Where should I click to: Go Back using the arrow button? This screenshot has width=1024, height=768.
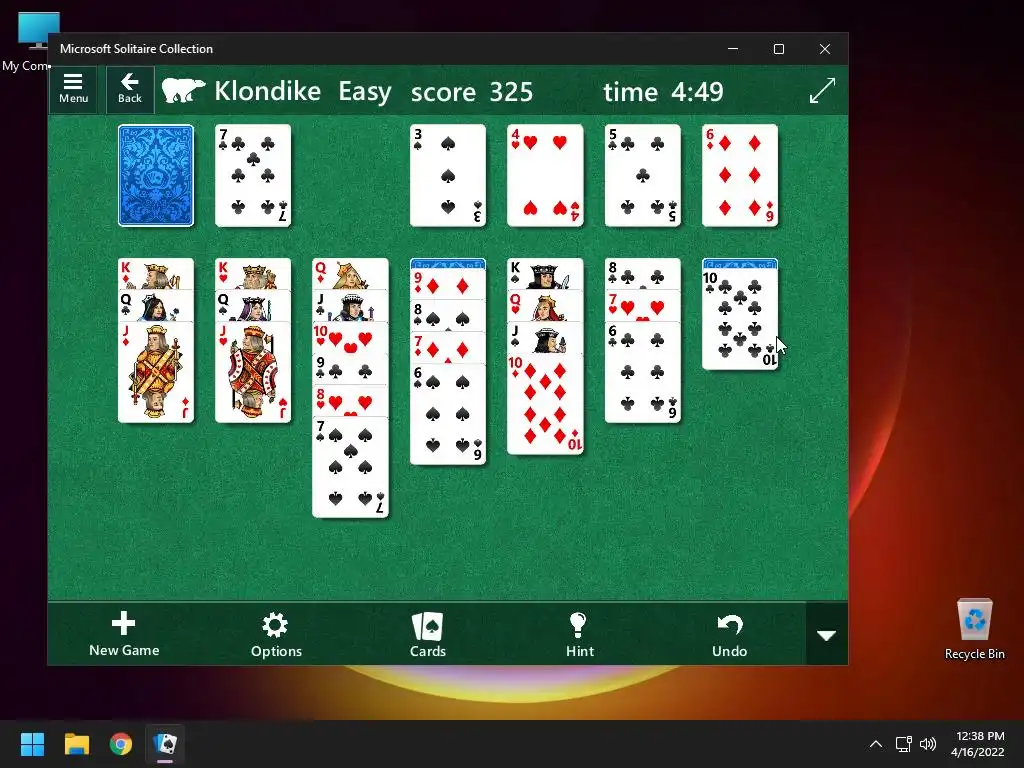(x=130, y=89)
